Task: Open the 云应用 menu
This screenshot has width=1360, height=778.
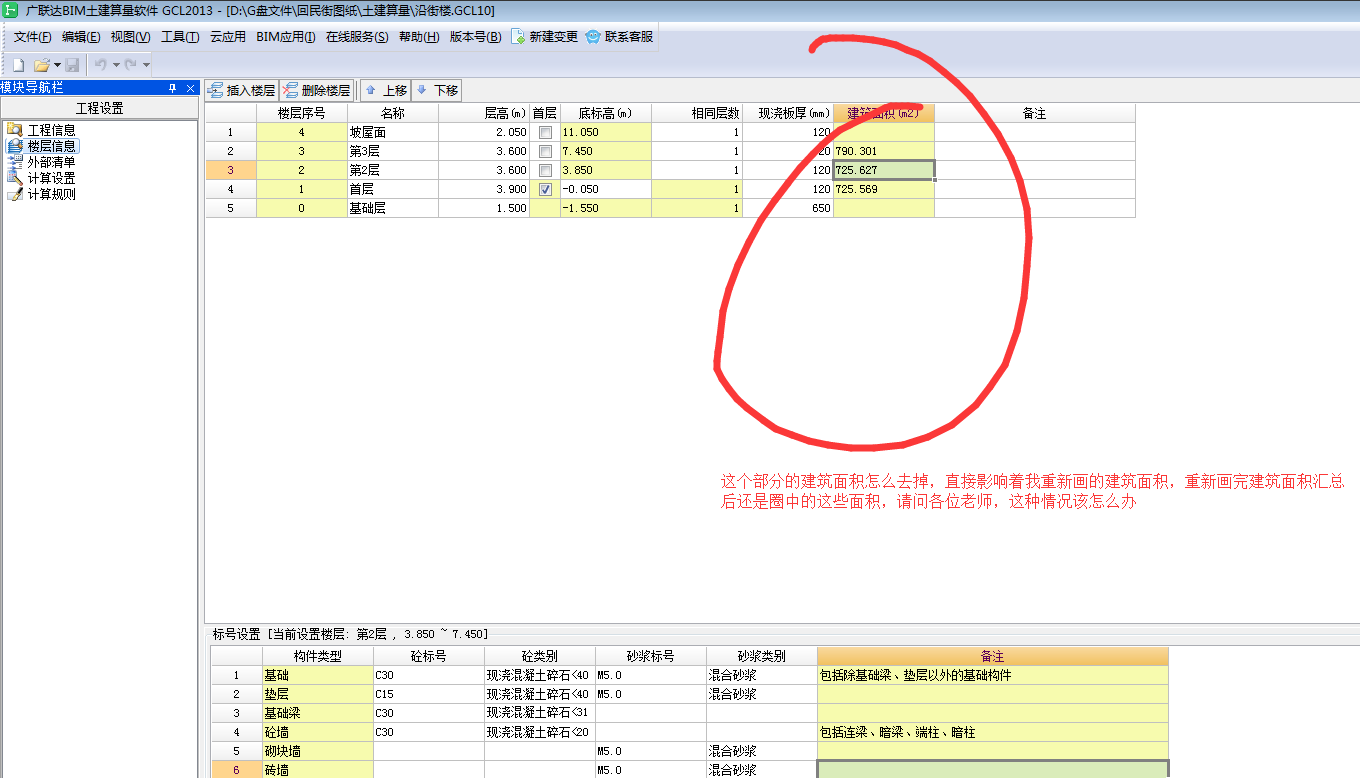Action: tap(228, 37)
